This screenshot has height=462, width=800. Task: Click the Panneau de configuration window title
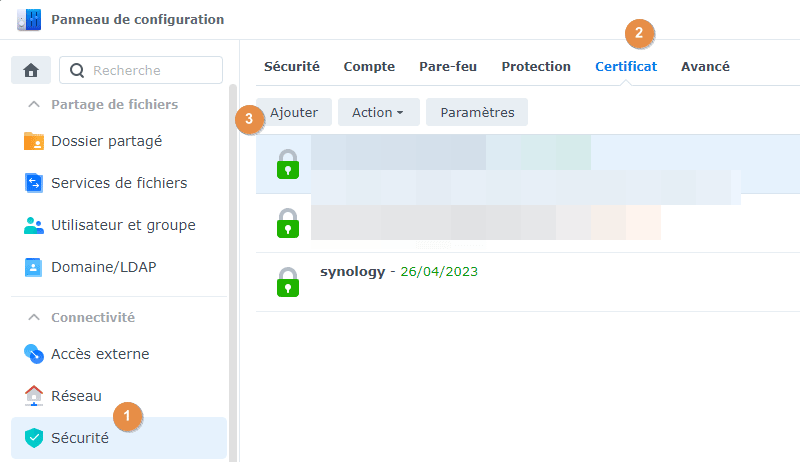138,19
